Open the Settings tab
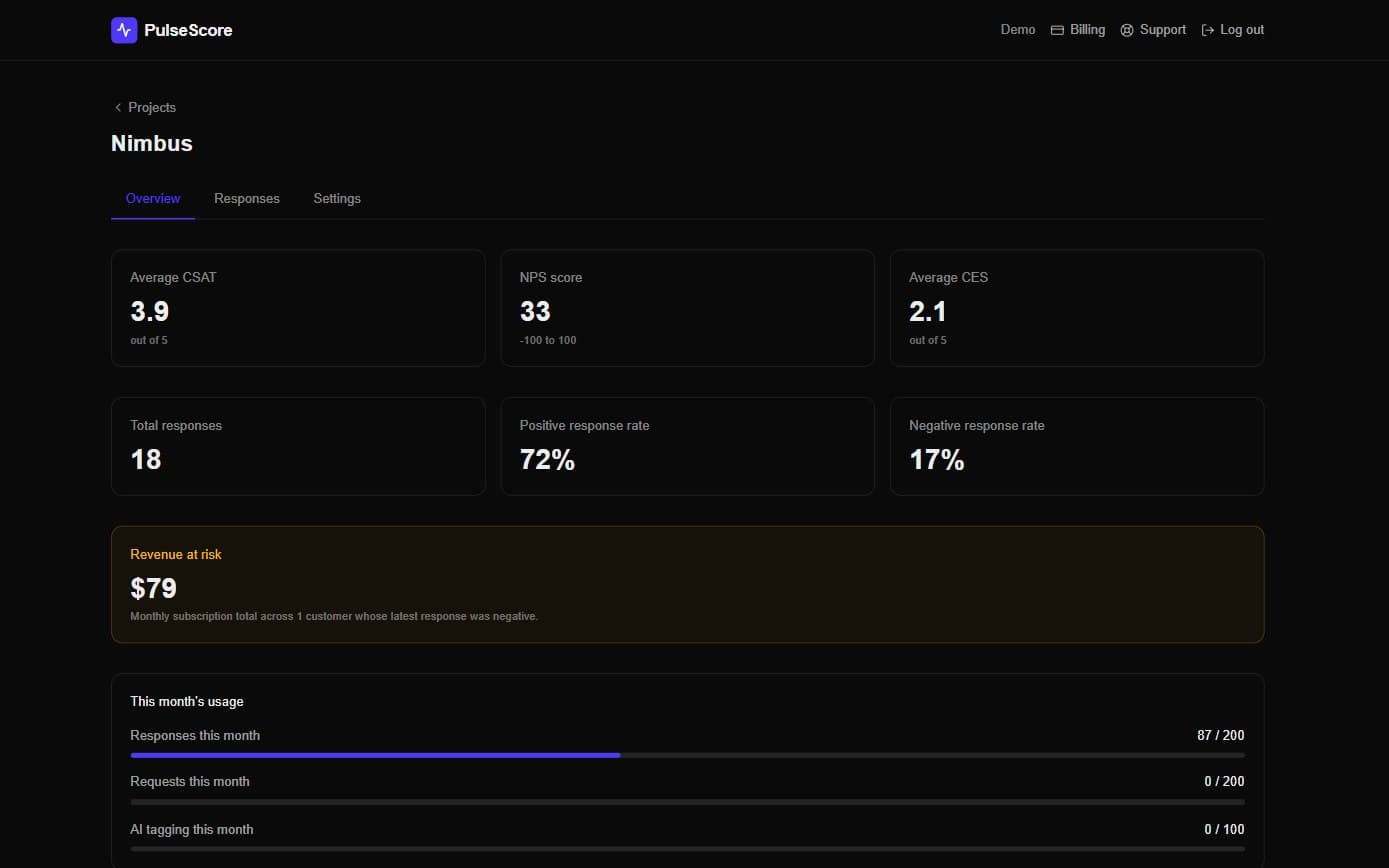The image size is (1389, 868). 337,198
